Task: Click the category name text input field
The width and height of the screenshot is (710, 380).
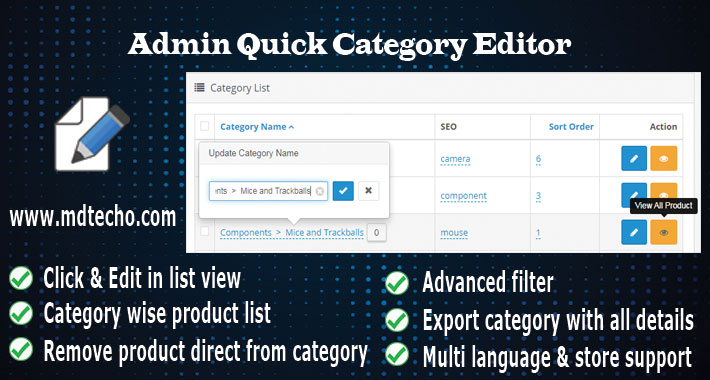Action: 268,191
